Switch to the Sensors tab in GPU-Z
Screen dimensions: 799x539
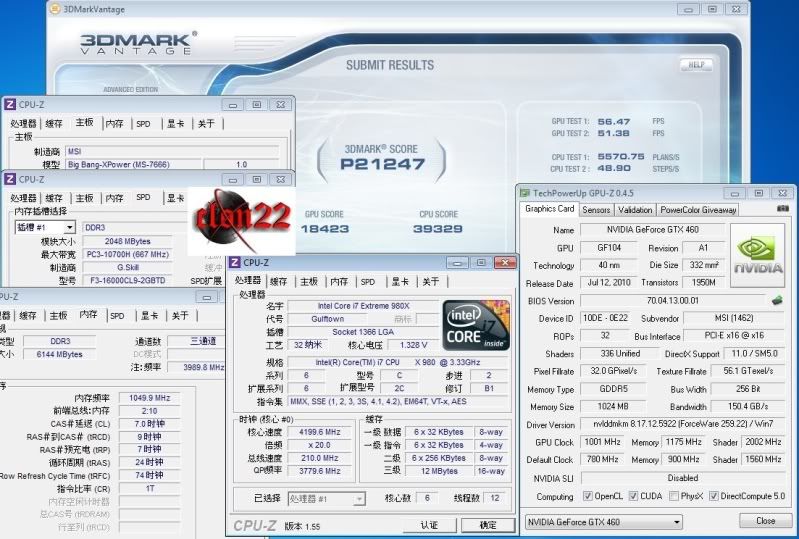pos(596,209)
